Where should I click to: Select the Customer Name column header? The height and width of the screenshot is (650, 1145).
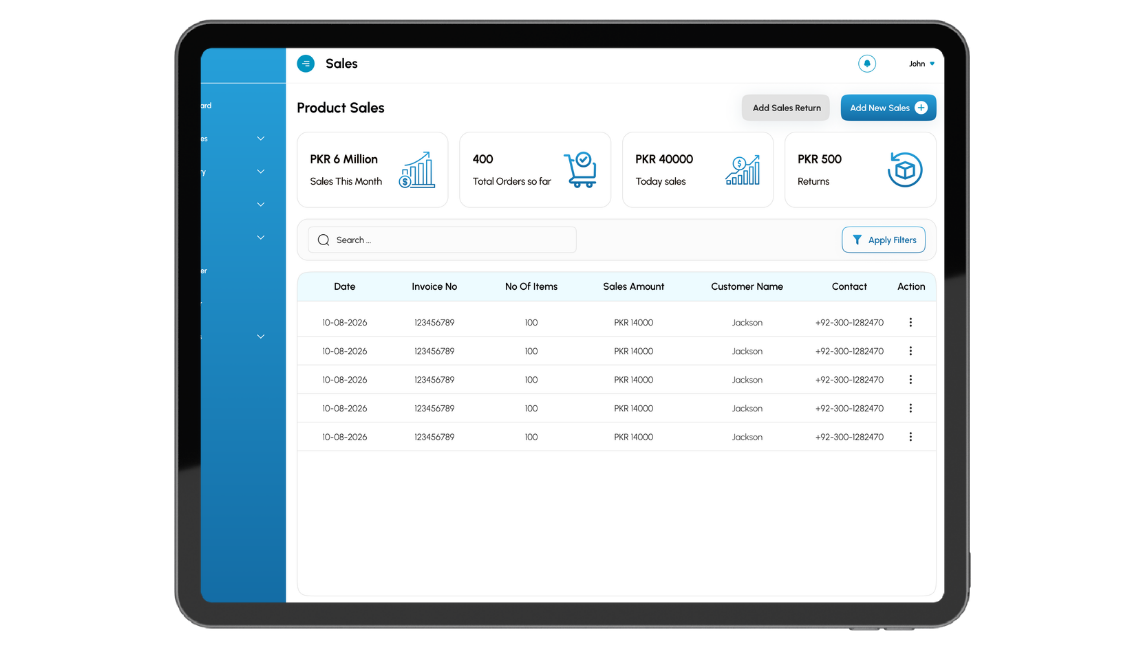747,286
